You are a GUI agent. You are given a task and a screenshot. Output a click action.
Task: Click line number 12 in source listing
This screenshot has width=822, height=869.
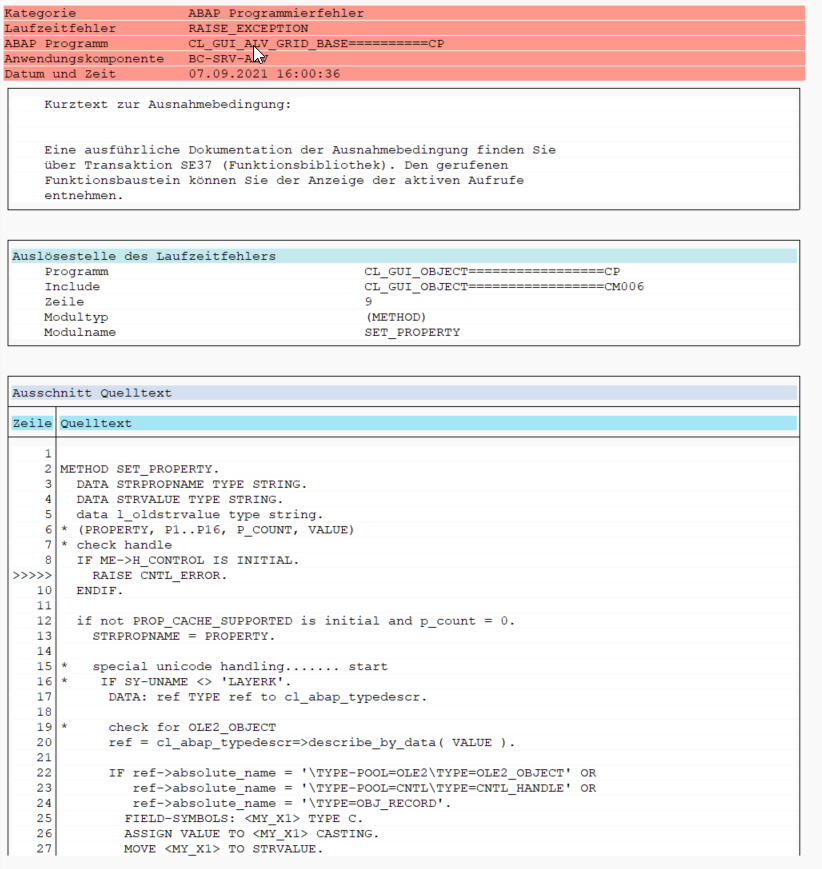[x=44, y=621]
